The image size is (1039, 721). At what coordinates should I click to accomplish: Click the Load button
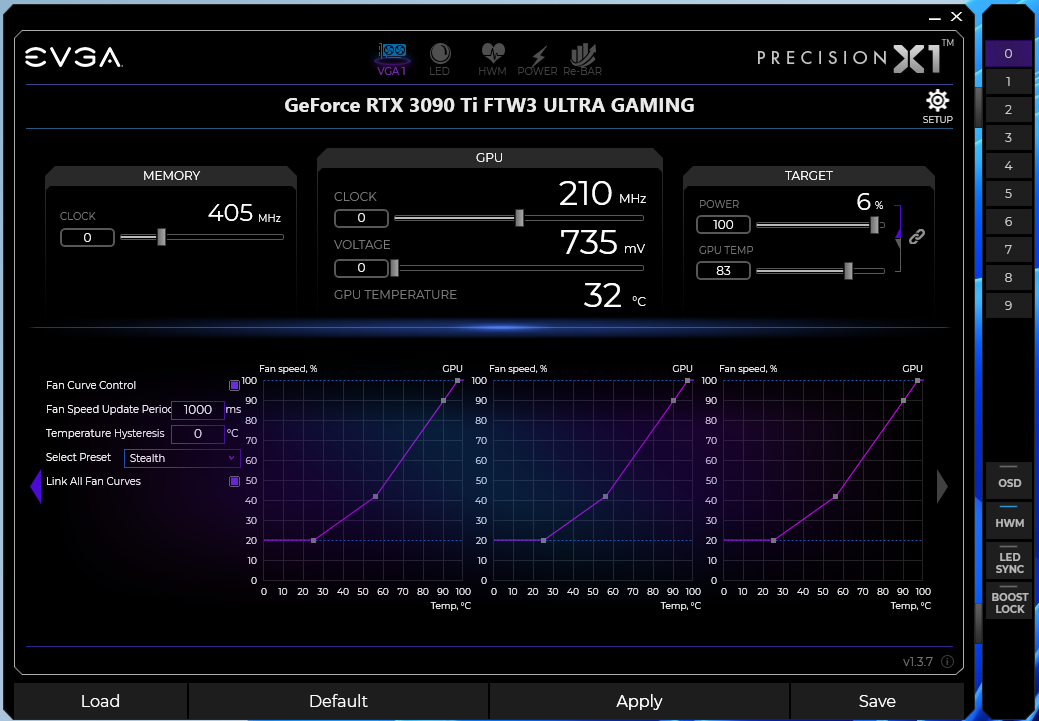point(100,701)
